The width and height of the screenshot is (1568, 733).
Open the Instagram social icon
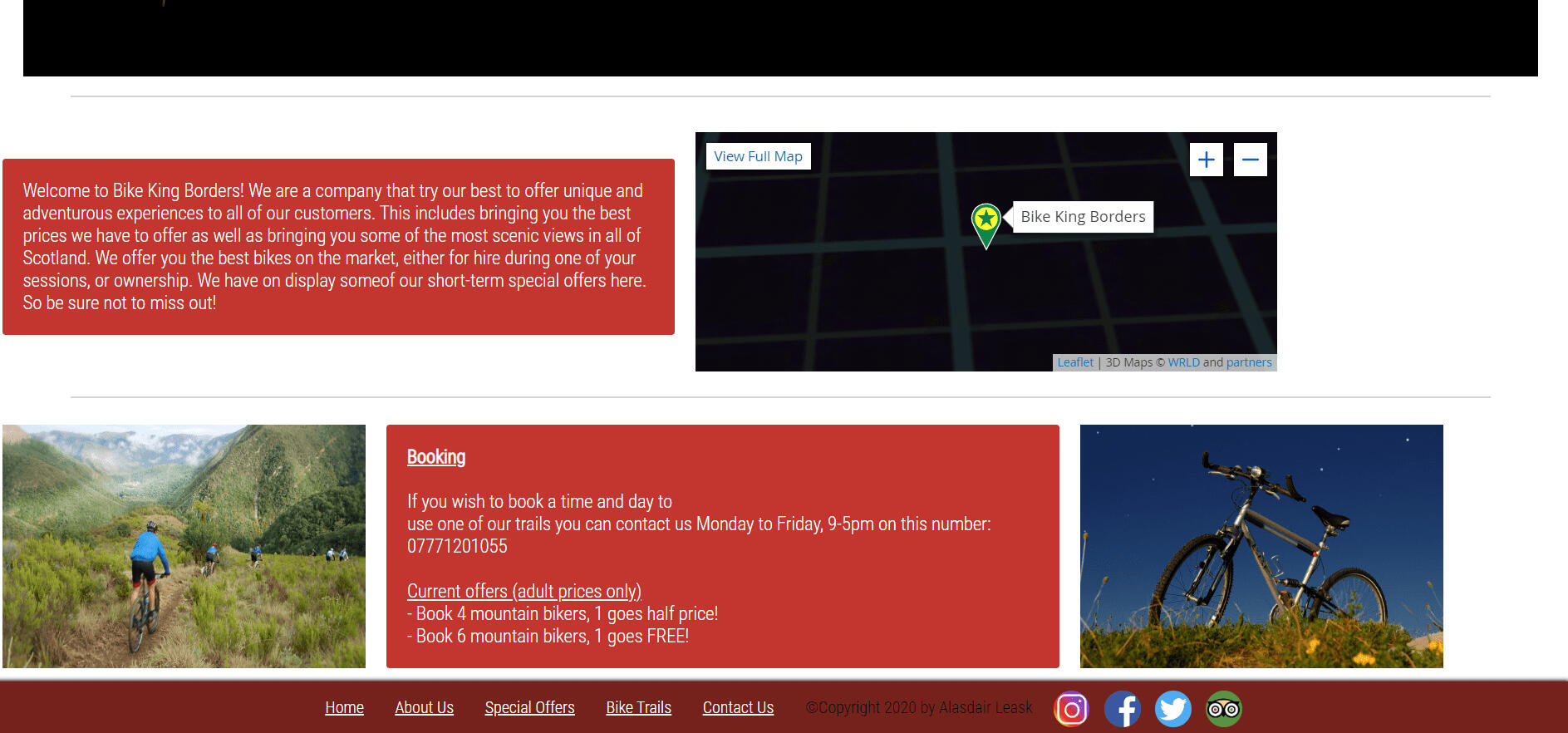1071,709
